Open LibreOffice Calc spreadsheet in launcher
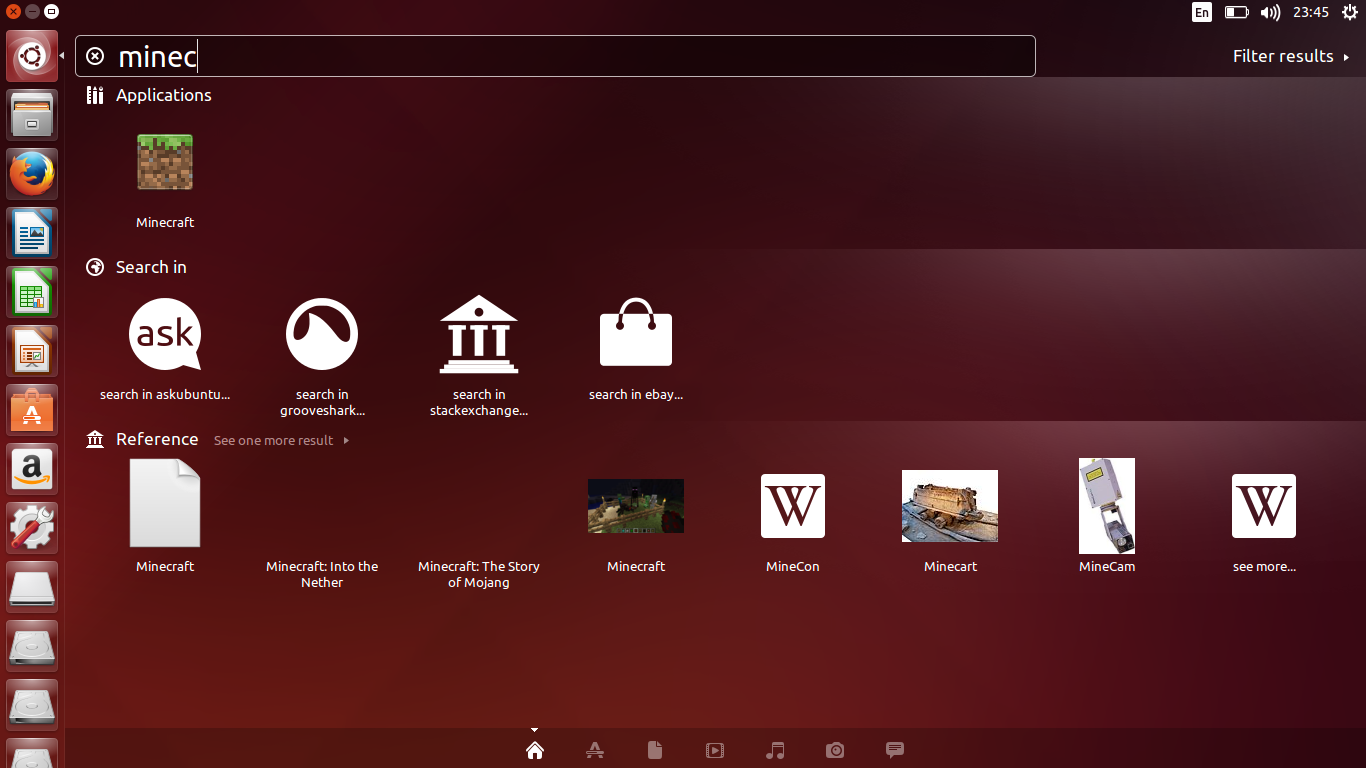Screen dimensions: 1366x768 (x=33, y=292)
